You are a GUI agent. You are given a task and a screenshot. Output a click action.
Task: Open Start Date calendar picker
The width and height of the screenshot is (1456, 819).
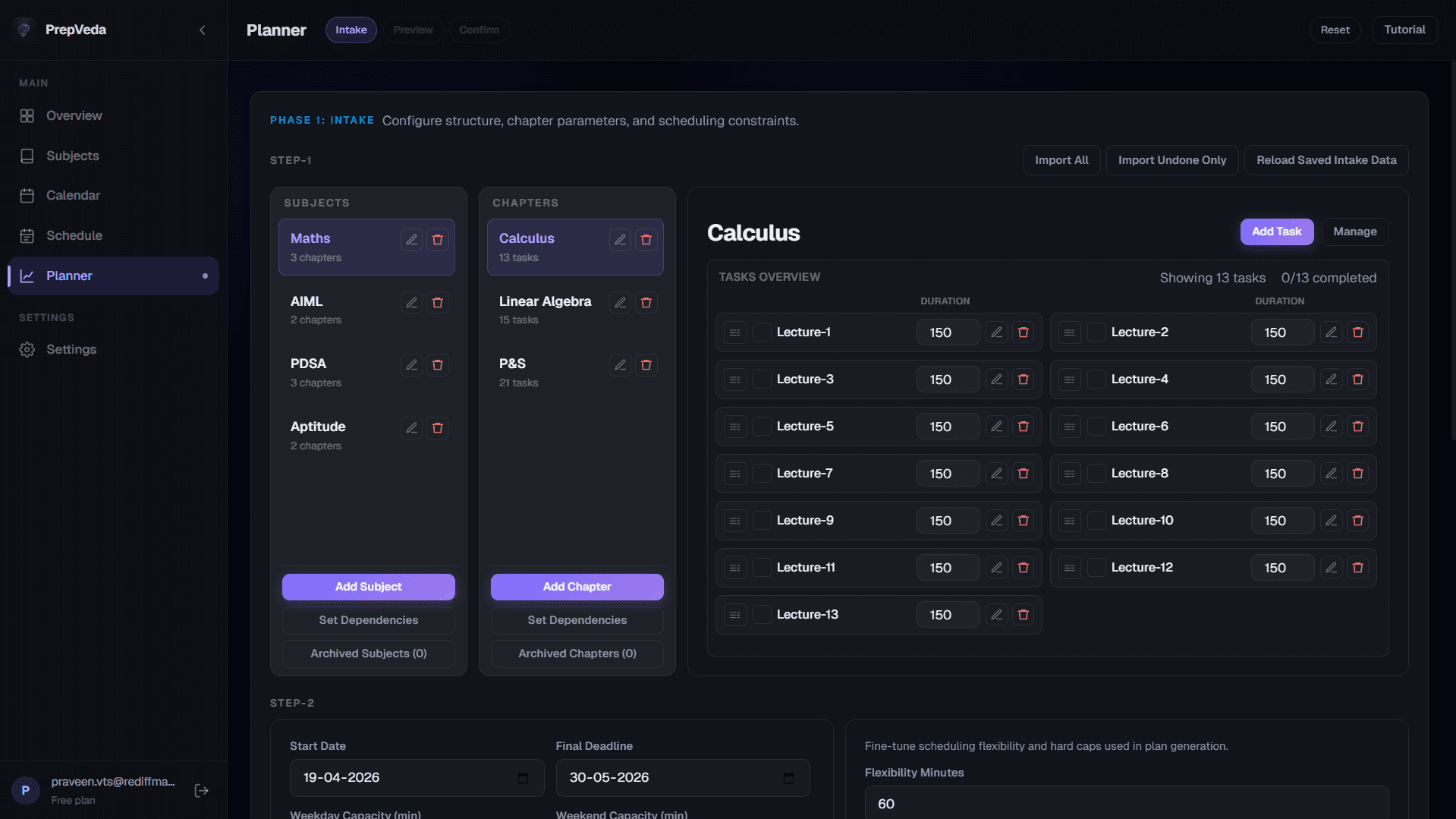523,778
